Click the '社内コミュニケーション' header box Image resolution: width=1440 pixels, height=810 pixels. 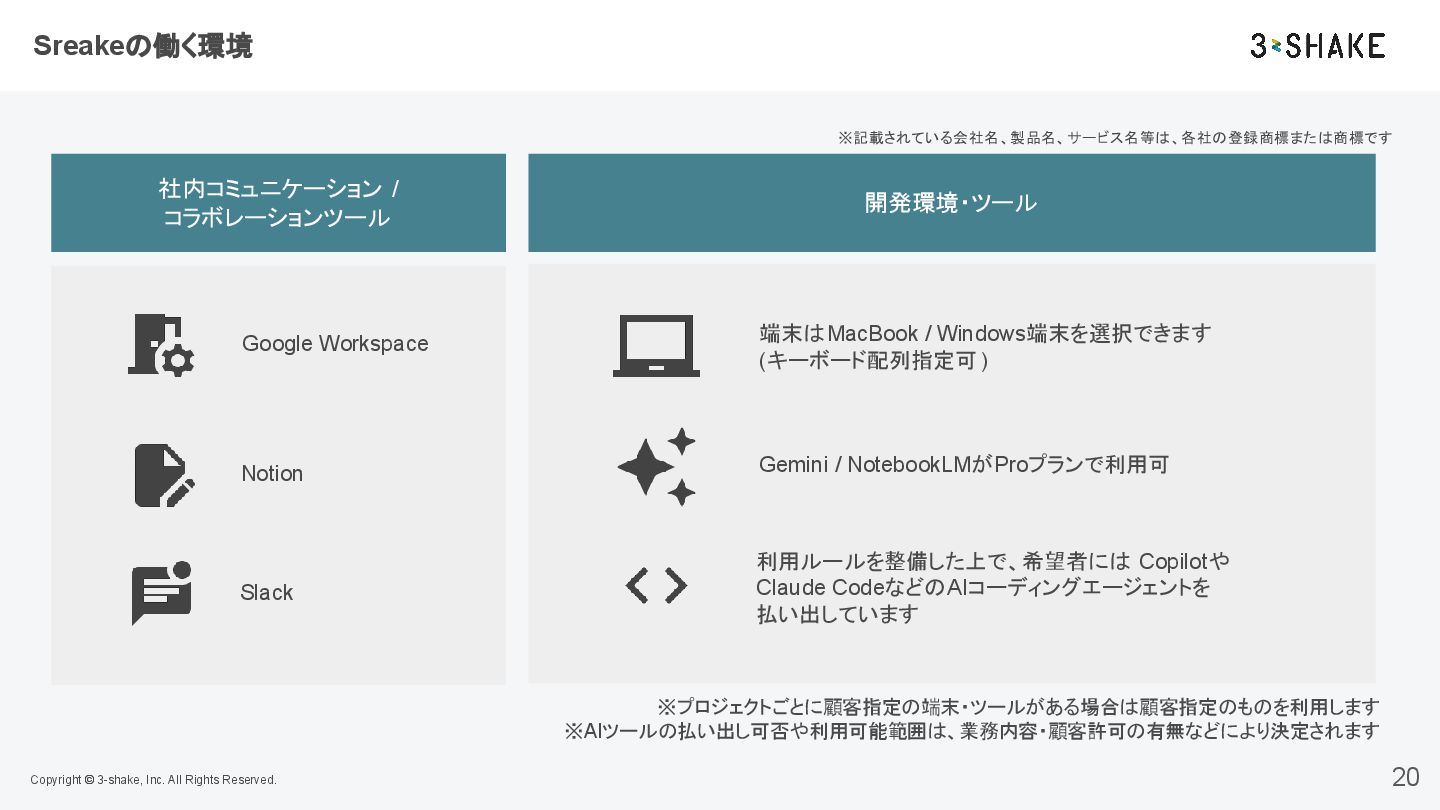(278, 203)
